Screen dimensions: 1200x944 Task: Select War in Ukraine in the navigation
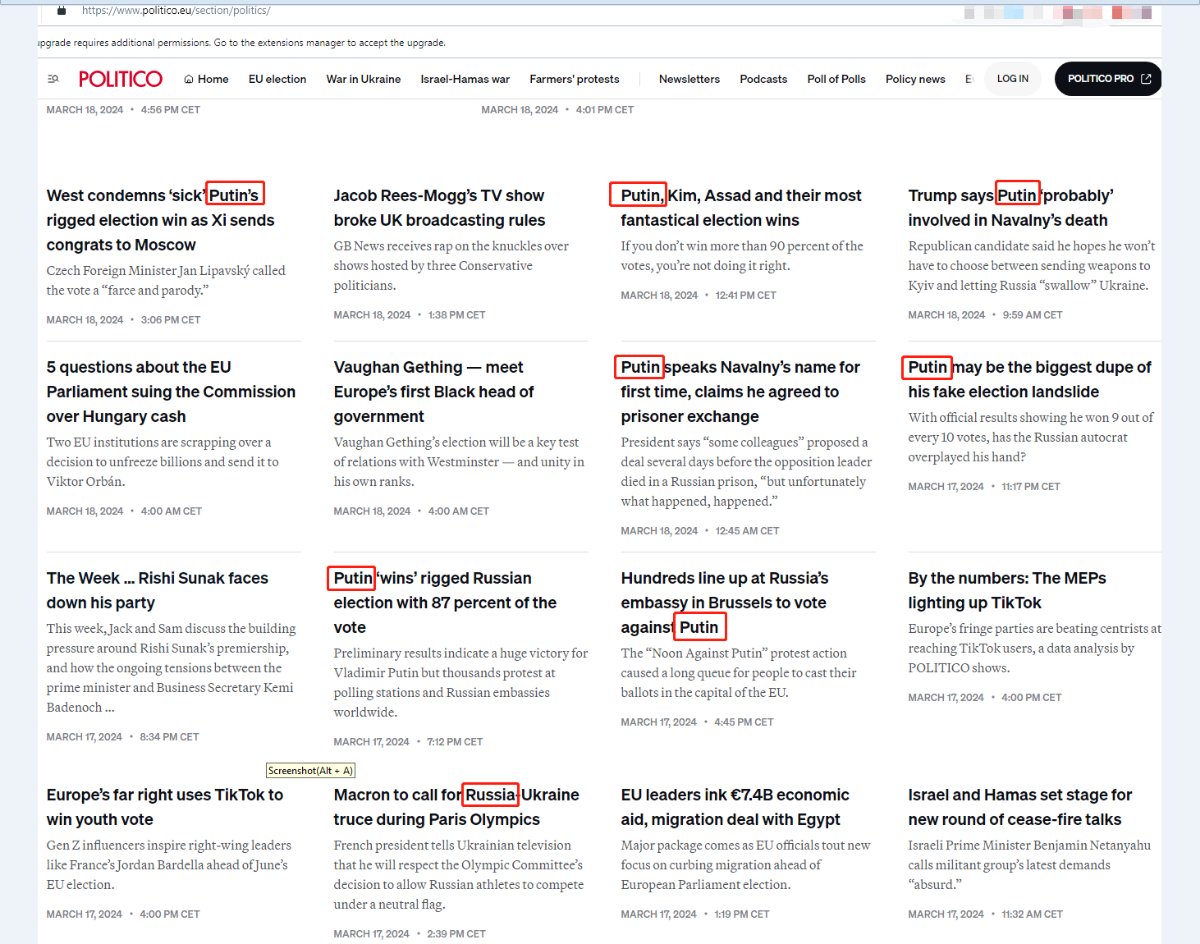coord(363,79)
